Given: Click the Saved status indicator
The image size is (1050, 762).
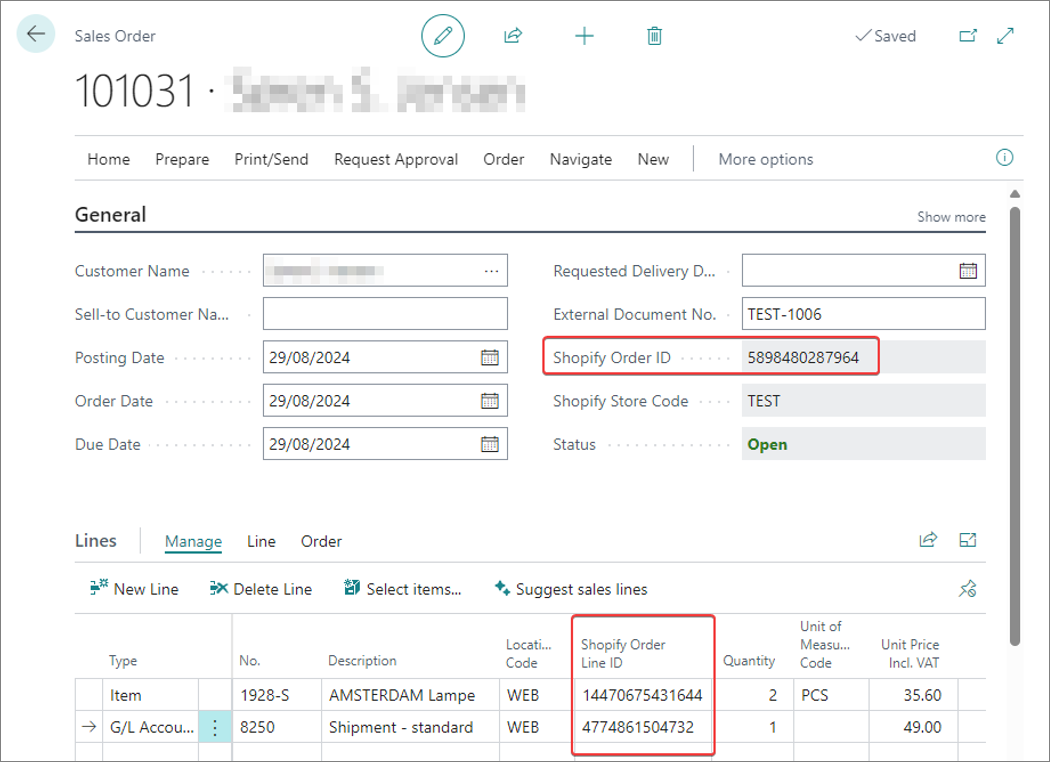Looking at the screenshot, I should pyautogui.click(x=885, y=35).
